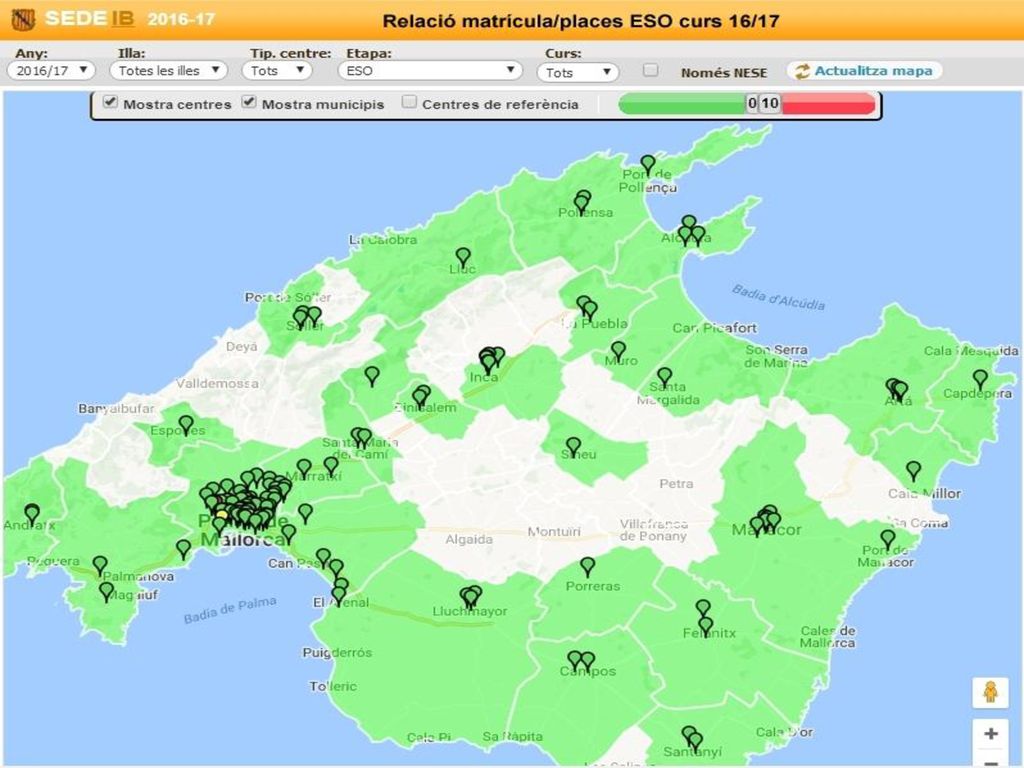1024x768 pixels.
Task: Click the pin cluster at Pollensa
Action: point(583,201)
